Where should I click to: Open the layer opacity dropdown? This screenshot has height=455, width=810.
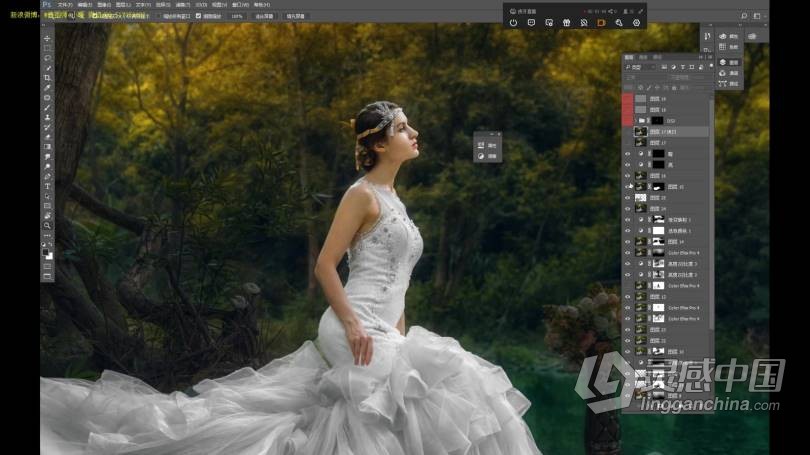(x=699, y=77)
